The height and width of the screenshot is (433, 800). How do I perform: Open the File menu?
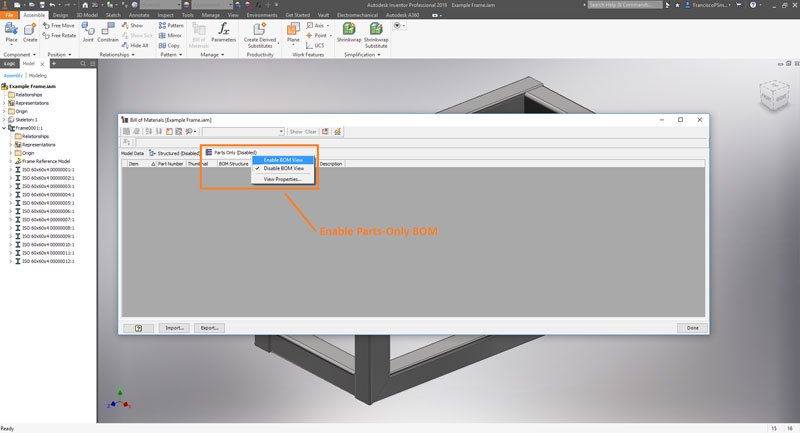point(9,15)
